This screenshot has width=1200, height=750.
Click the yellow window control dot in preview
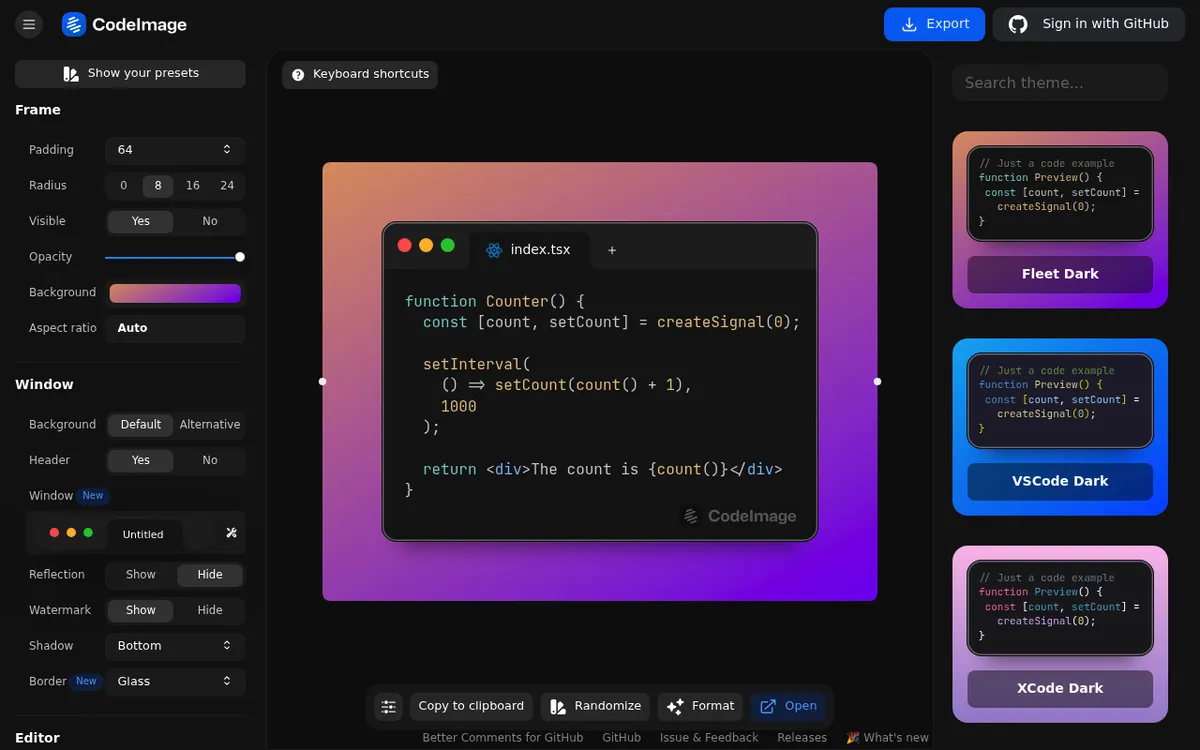point(426,245)
